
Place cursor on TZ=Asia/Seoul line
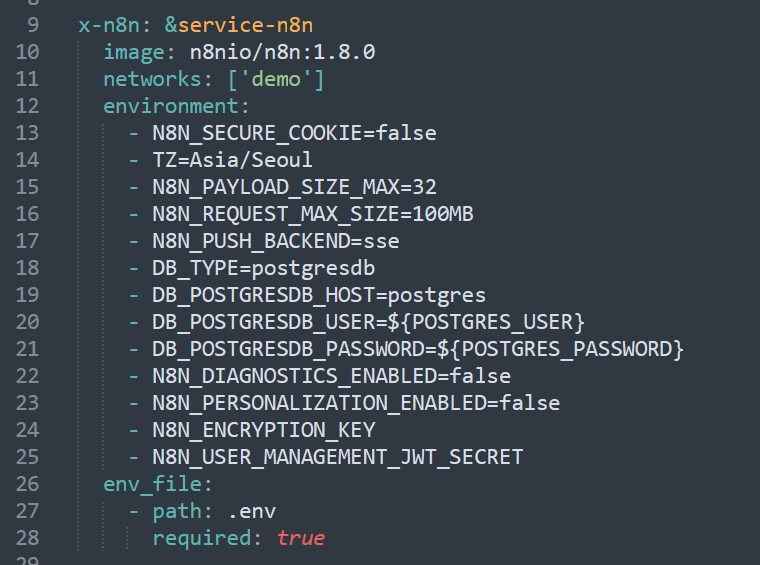pyautogui.click(x=232, y=160)
